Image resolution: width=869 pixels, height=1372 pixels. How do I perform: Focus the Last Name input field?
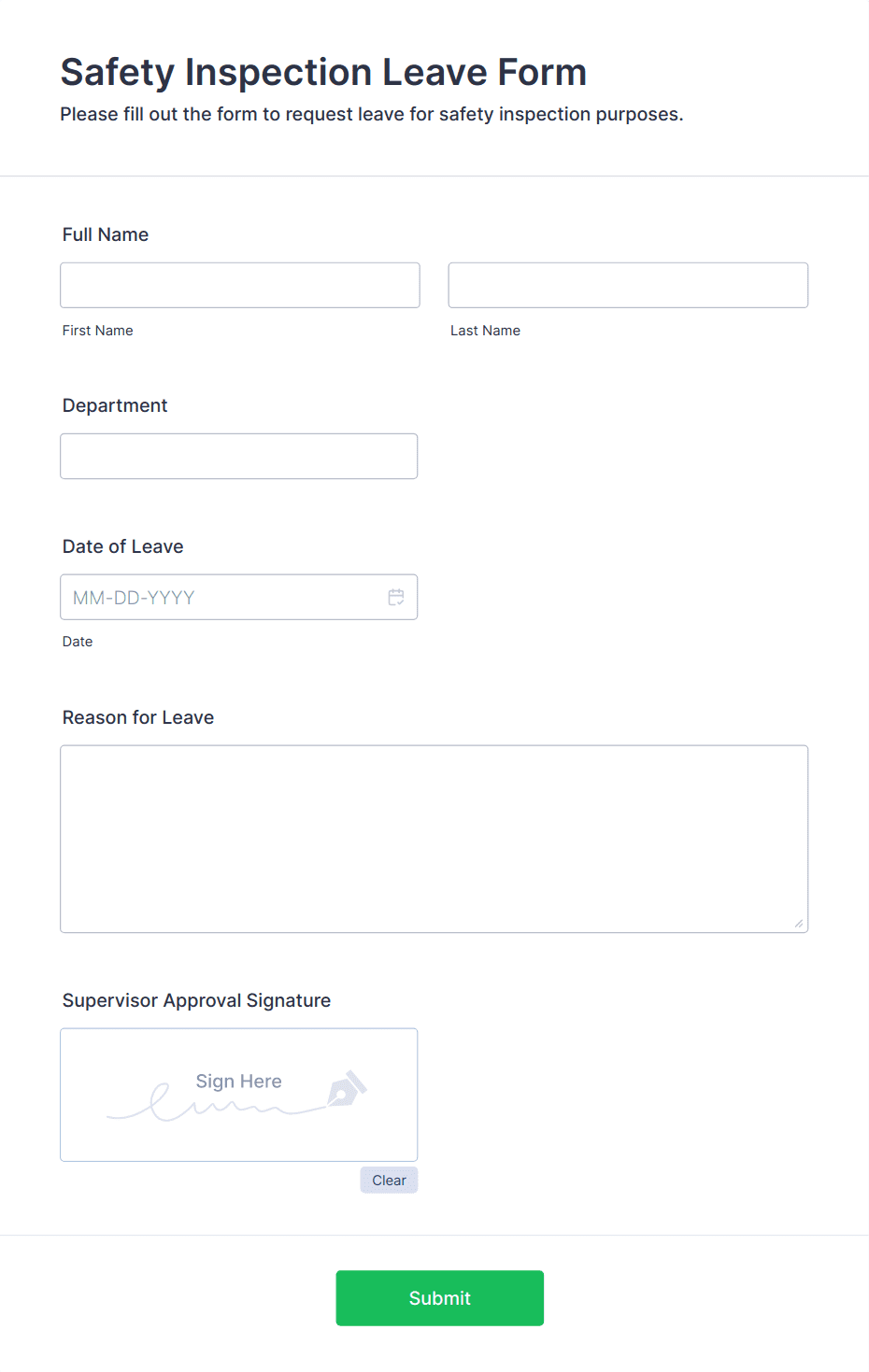[x=628, y=285]
